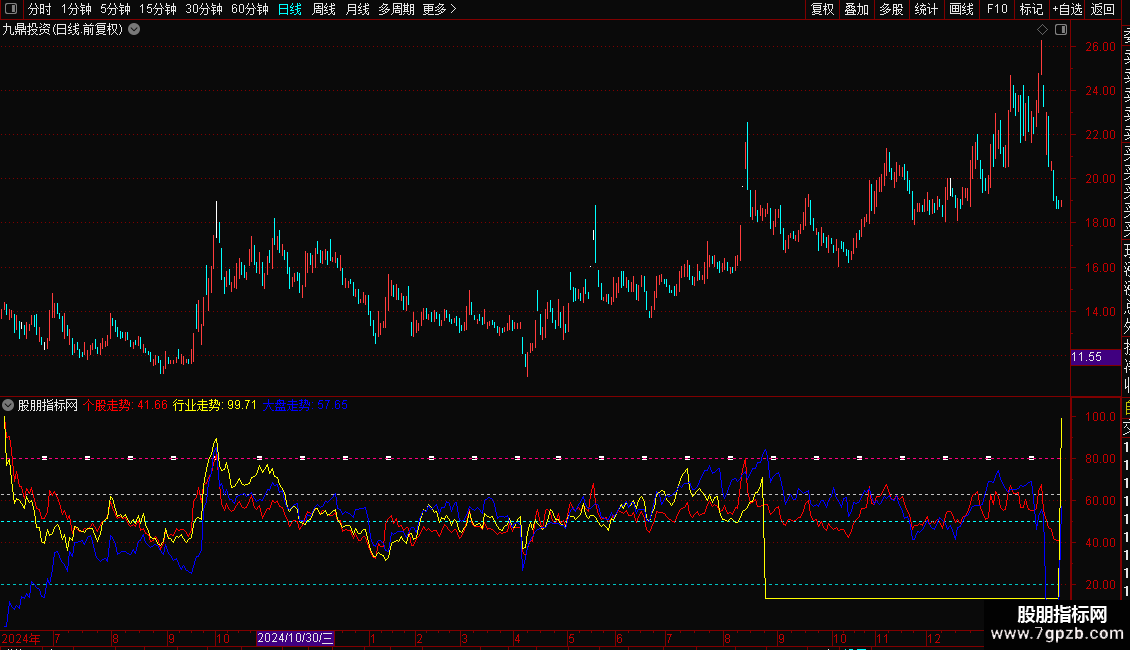This screenshot has height=650, width=1130.
Task: Switch to 月线 monthly chart
Action: tap(357, 9)
